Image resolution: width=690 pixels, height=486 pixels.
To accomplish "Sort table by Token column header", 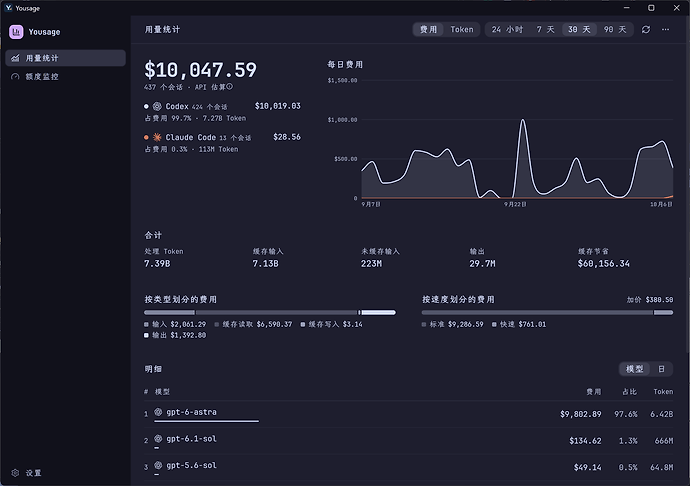I will tap(663, 391).
